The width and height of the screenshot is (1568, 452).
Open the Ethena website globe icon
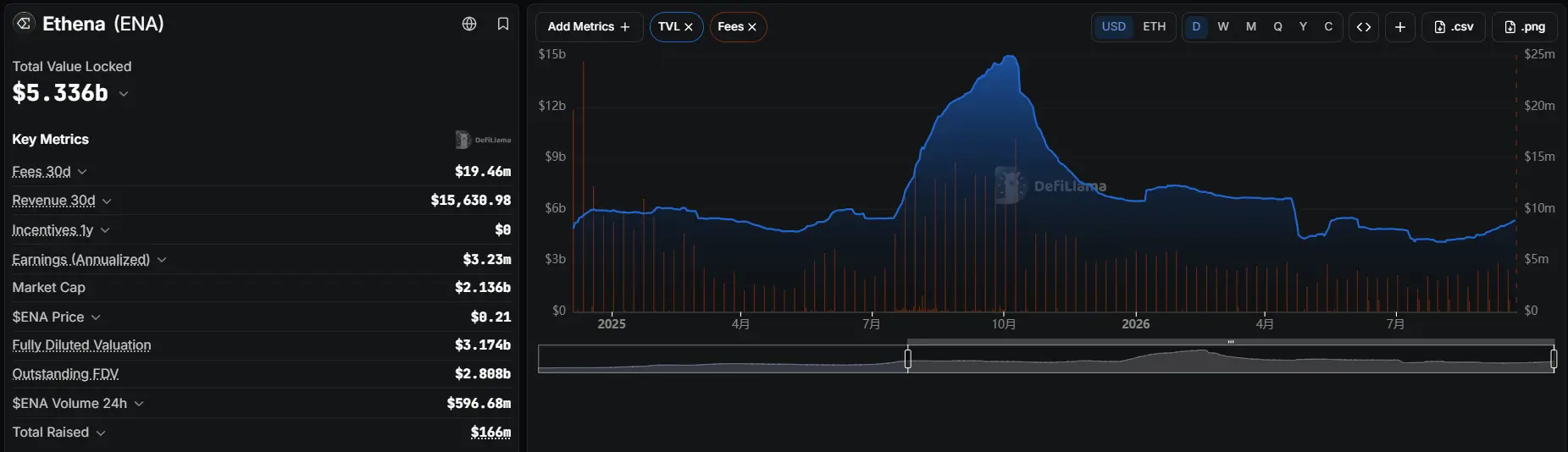coord(469,24)
